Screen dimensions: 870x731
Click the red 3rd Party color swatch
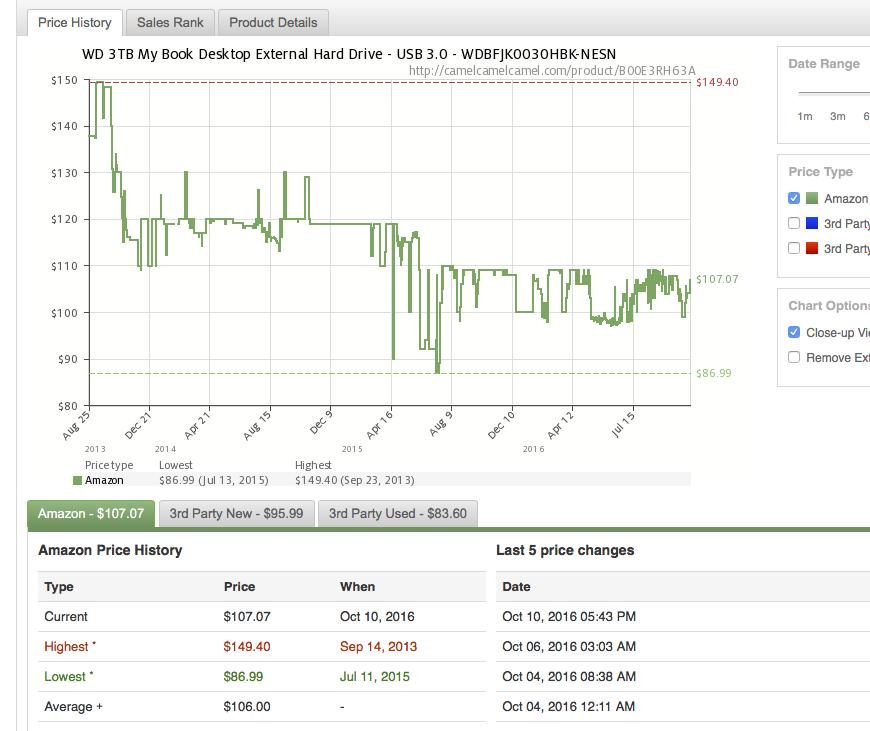812,248
